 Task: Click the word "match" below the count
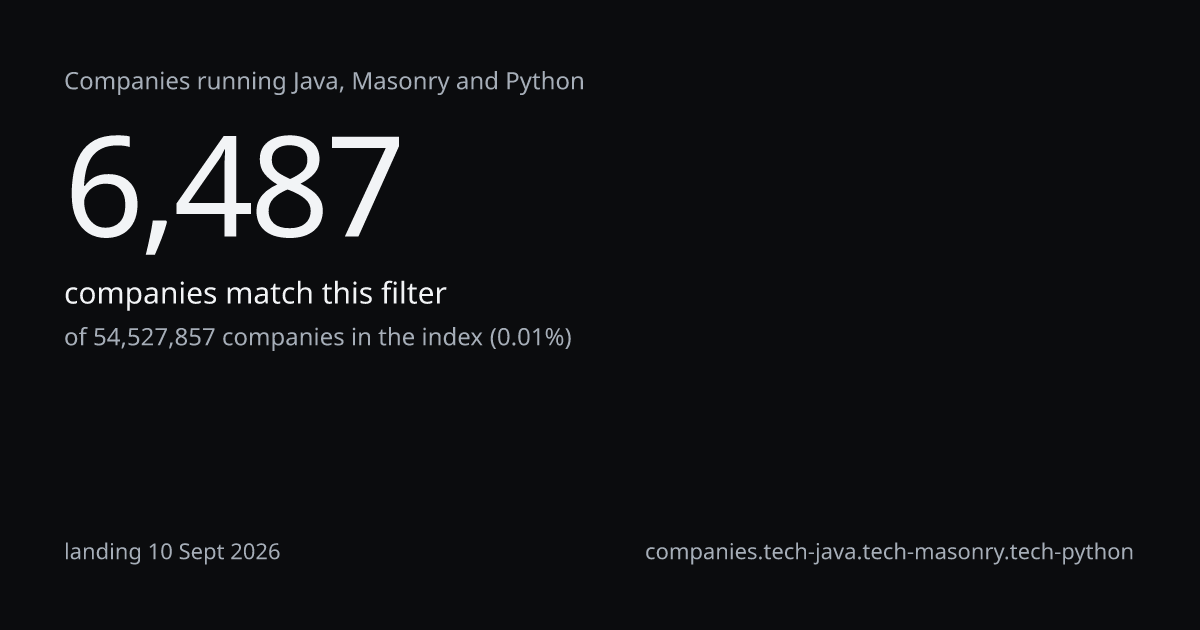coord(269,293)
